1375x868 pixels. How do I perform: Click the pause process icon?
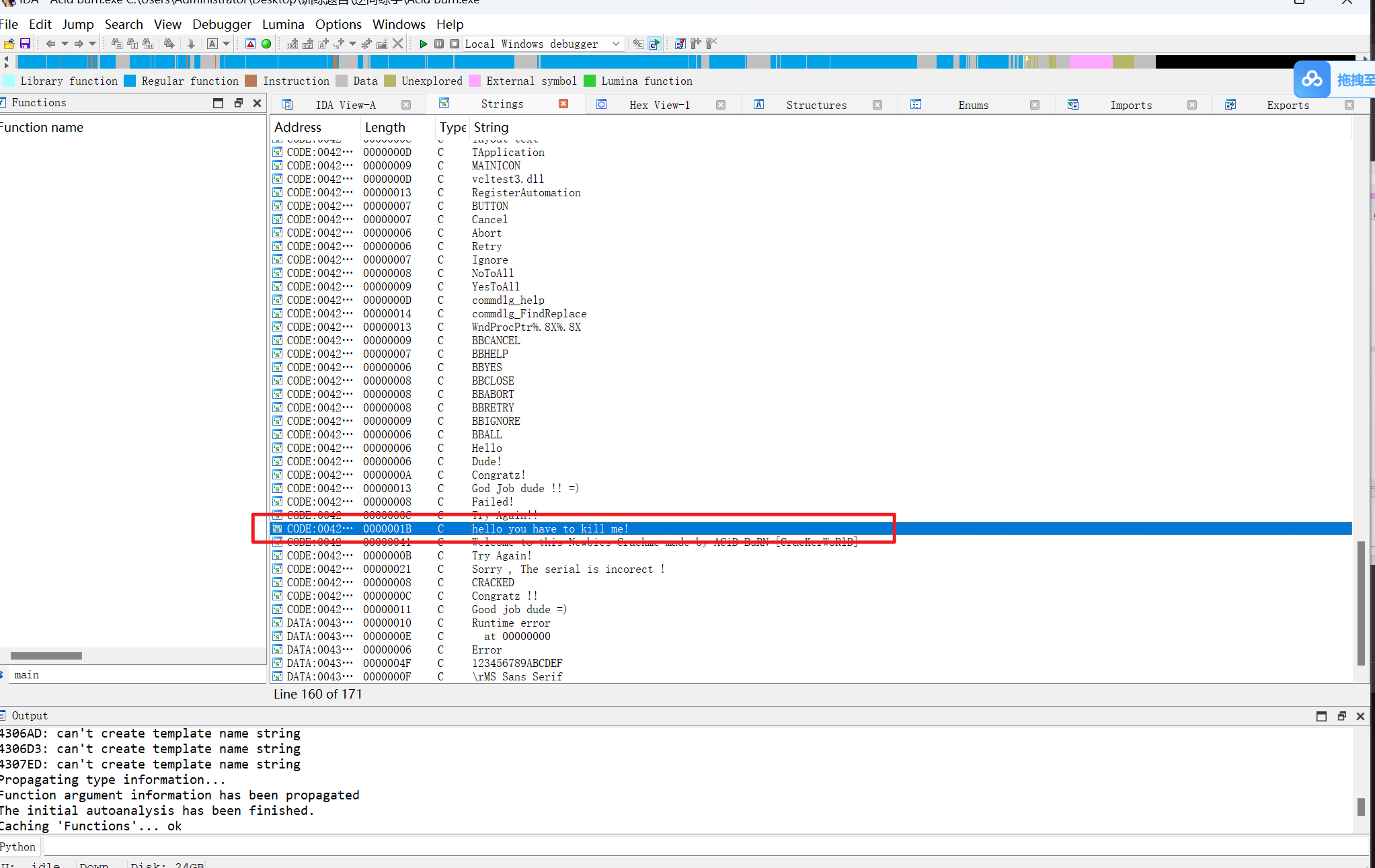click(439, 44)
